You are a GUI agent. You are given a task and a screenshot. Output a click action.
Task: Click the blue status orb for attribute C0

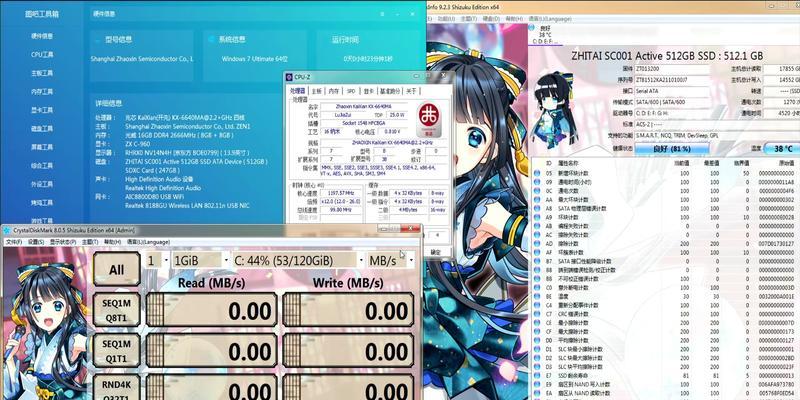(537, 288)
